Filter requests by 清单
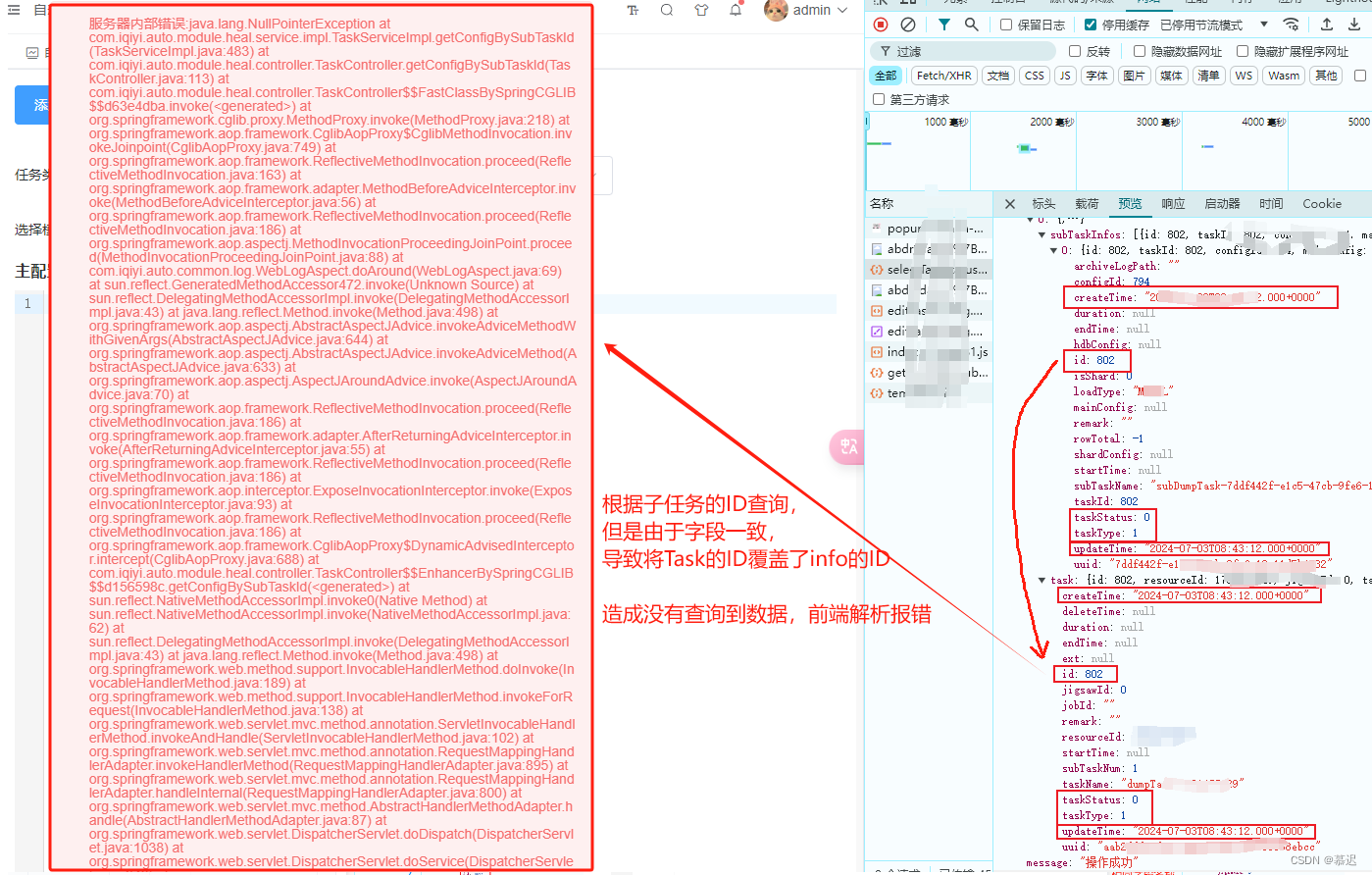Screen dimensions: 1372x875 (x=1209, y=76)
